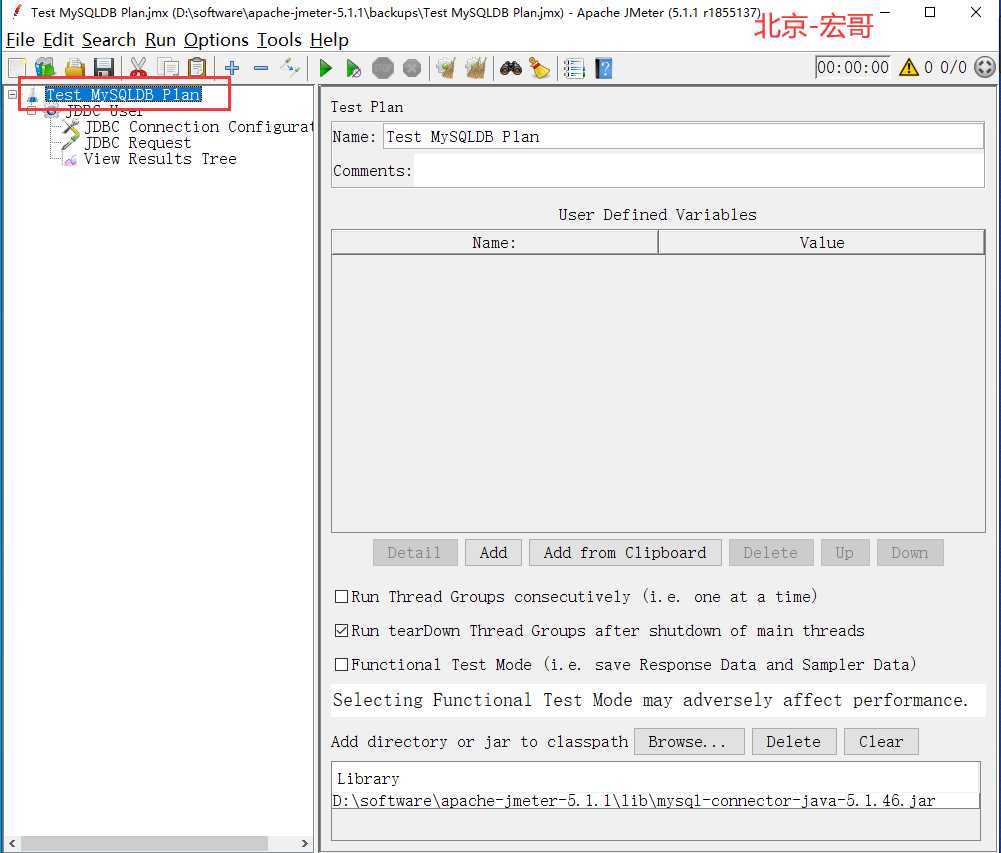Click the Down button
Screen dimensions: 1001x853
pyautogui.click(x=910, y=552)
